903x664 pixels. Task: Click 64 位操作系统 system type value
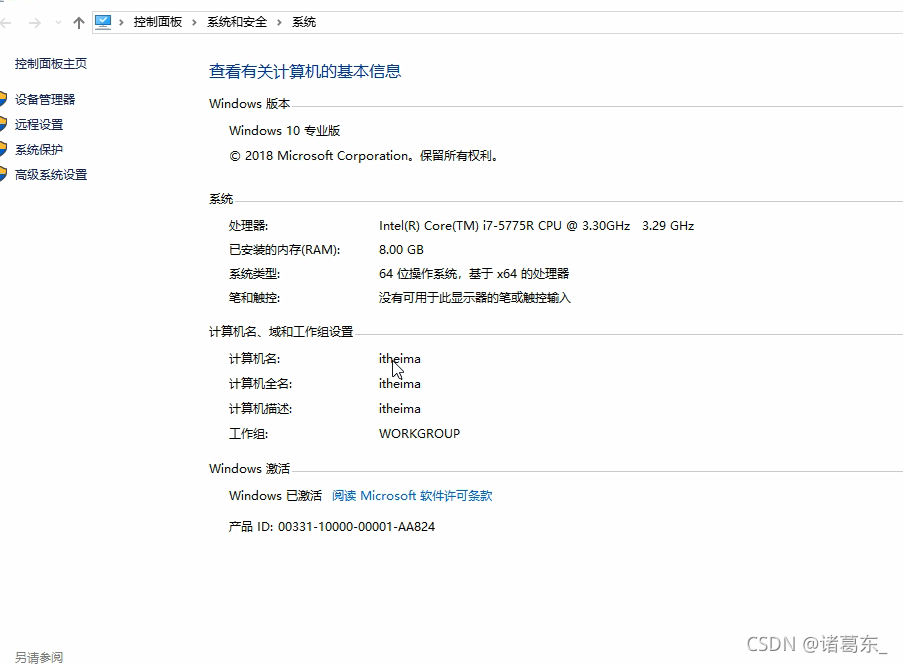click(474, 274)
